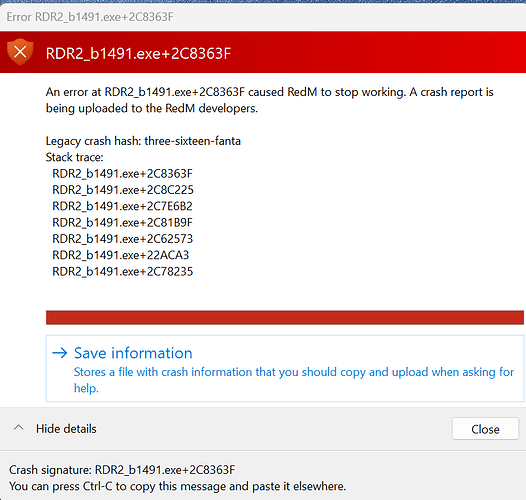Click the Hide details label
Image resolution: width=526 pixels, height=500 pixels.
point(66,429)
